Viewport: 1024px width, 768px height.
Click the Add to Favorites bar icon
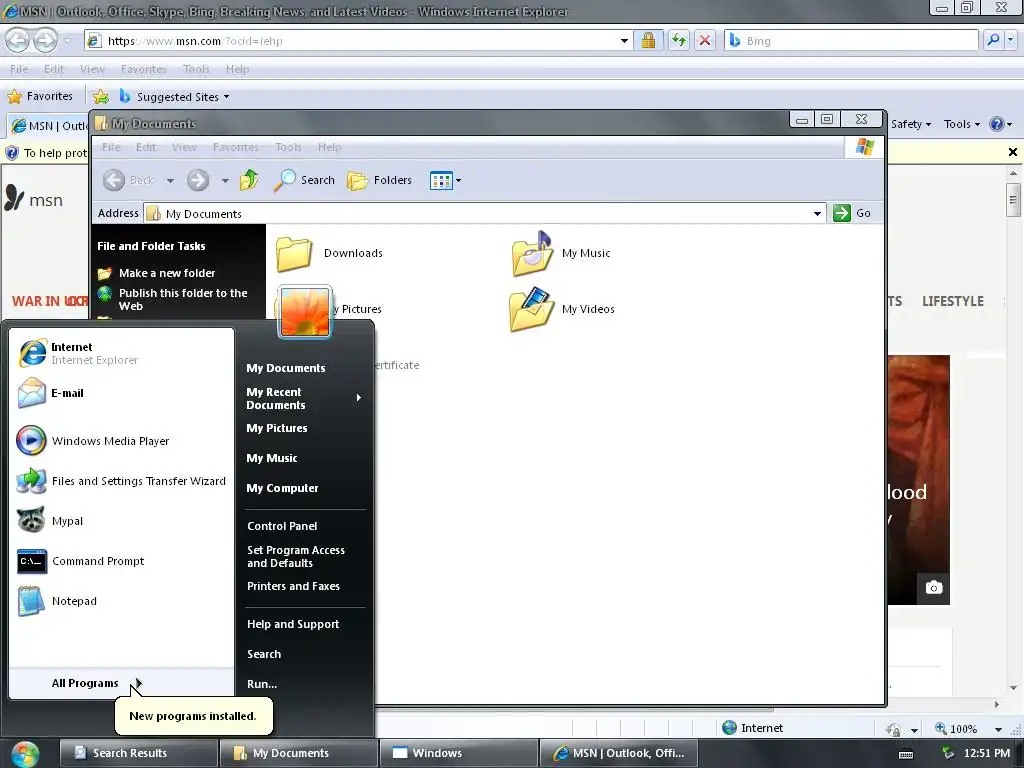[101, 97]
